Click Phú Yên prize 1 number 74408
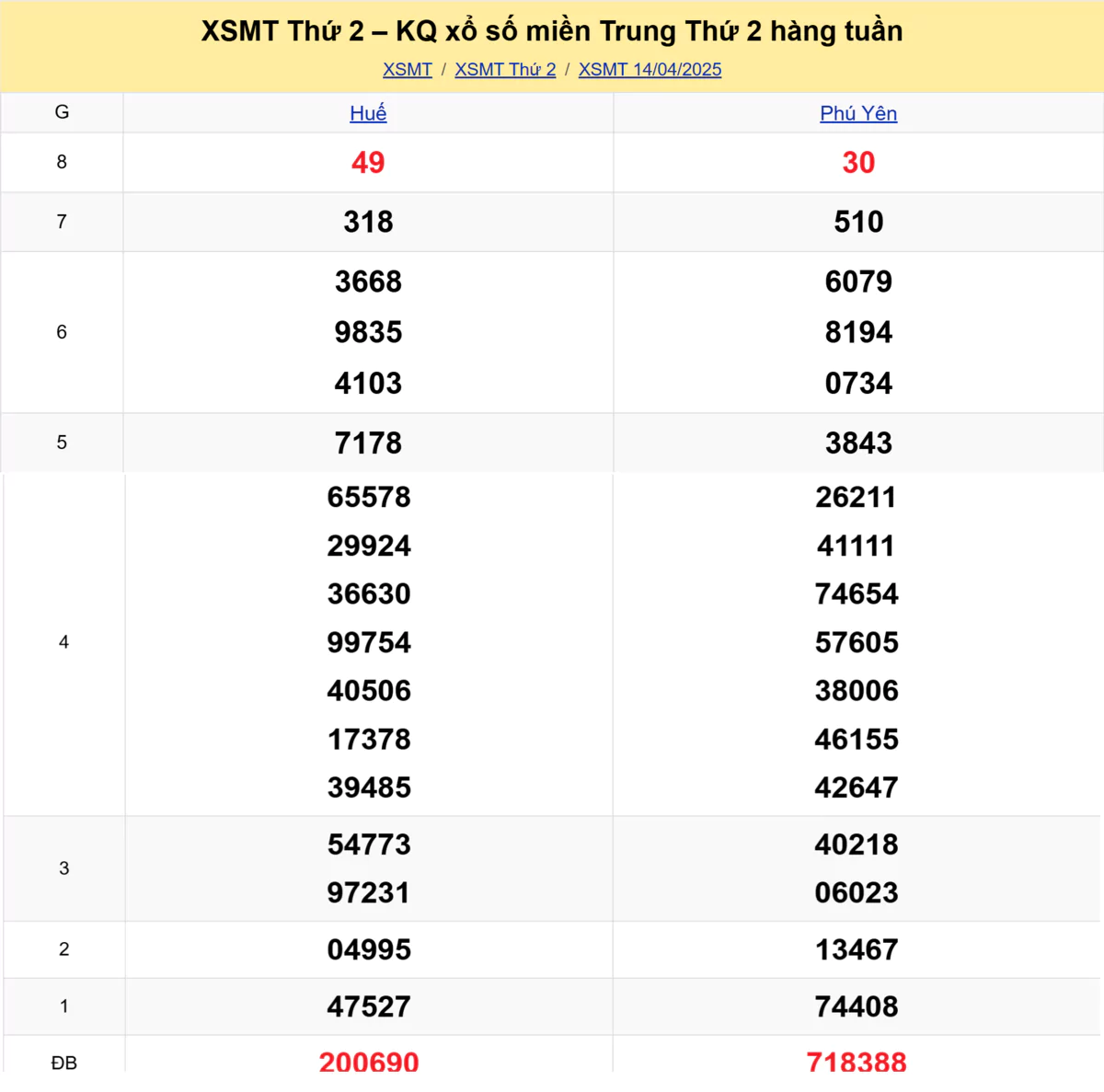This screenshot has width=1104, height=1092. click(x=857, y=1006)
